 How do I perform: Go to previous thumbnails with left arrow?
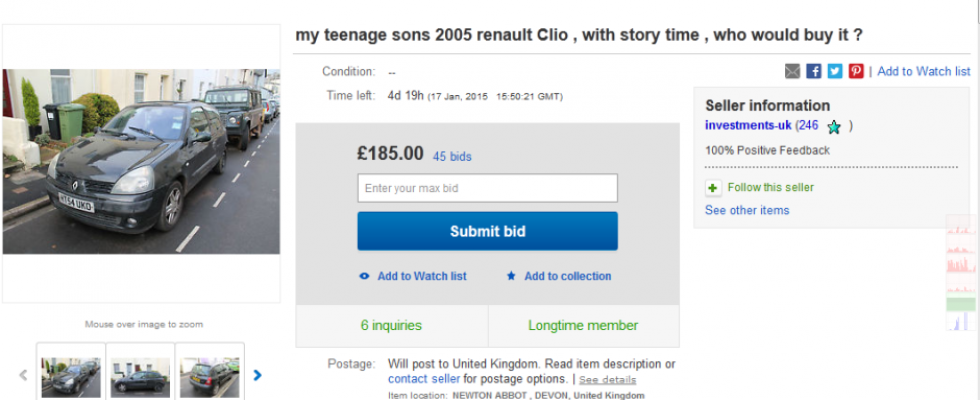23,376
